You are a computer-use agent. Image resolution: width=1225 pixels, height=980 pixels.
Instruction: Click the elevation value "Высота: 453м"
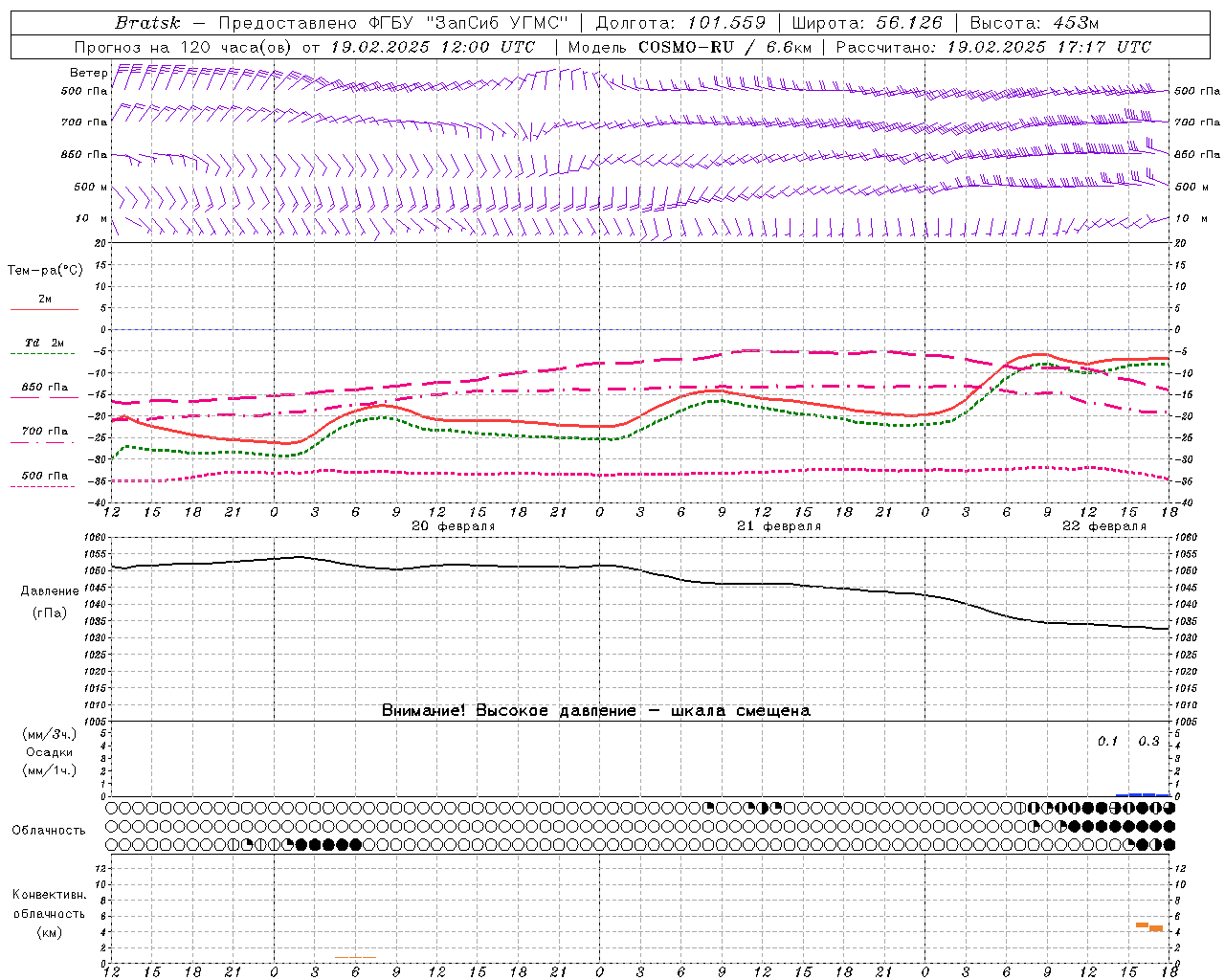1034,23
